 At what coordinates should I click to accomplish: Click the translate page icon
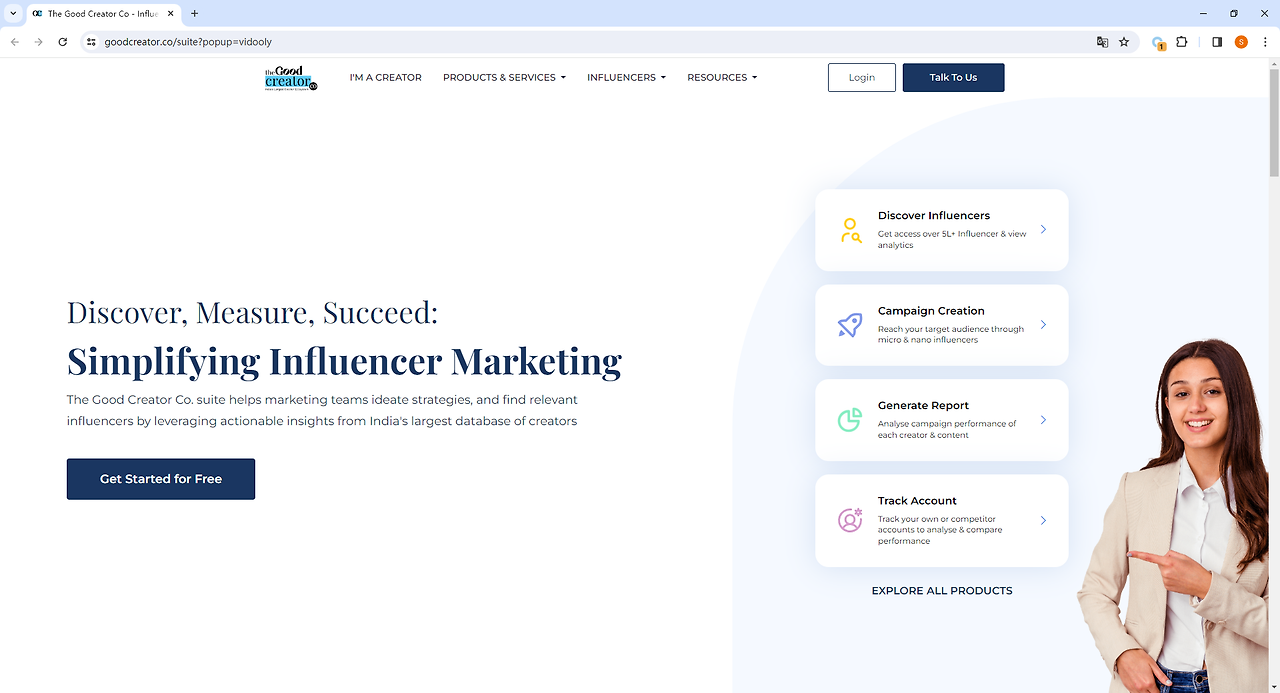click(x=1102, y=42)
